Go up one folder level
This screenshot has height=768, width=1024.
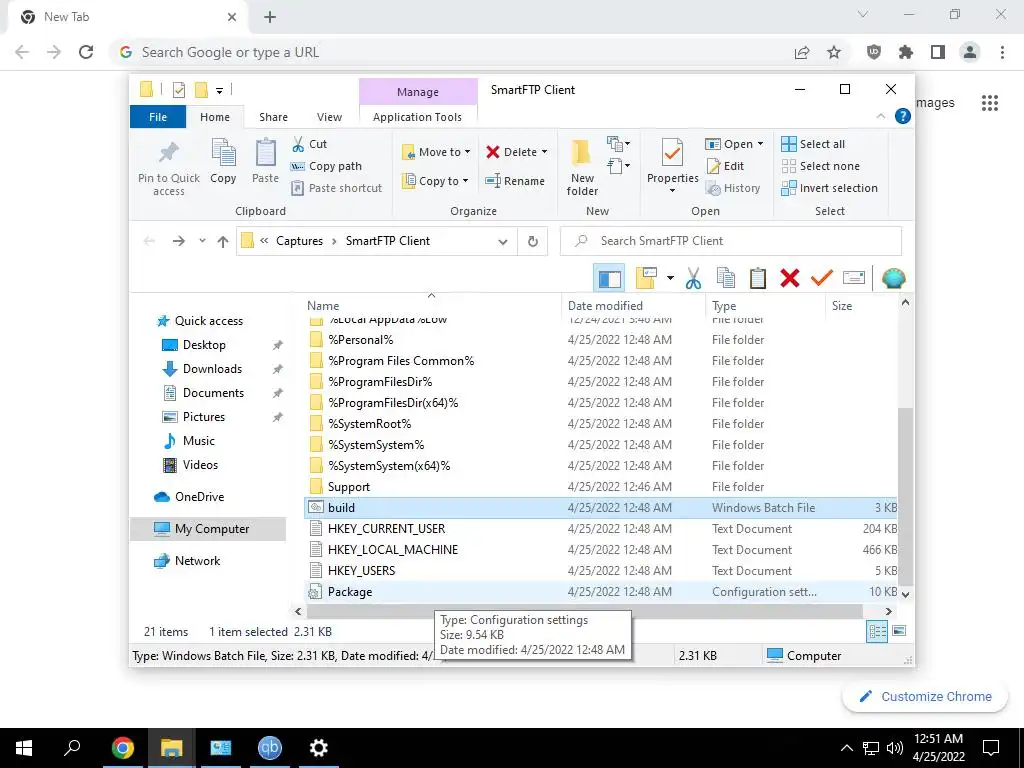pos(223,242)
